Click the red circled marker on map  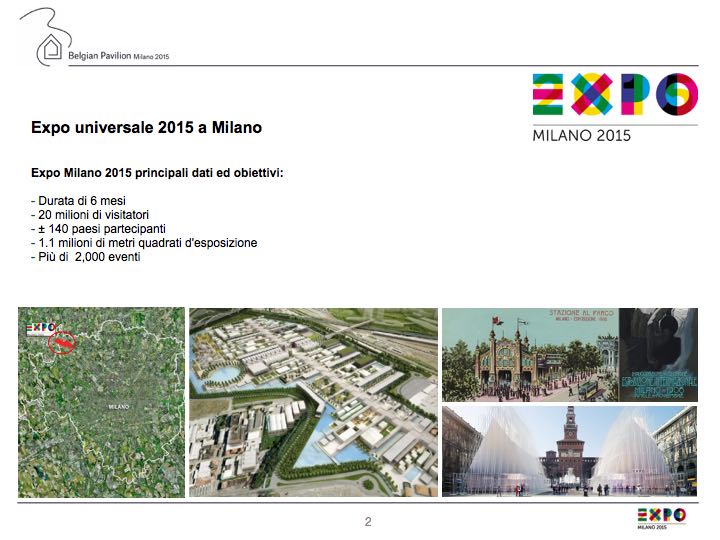tap(62, 343)
